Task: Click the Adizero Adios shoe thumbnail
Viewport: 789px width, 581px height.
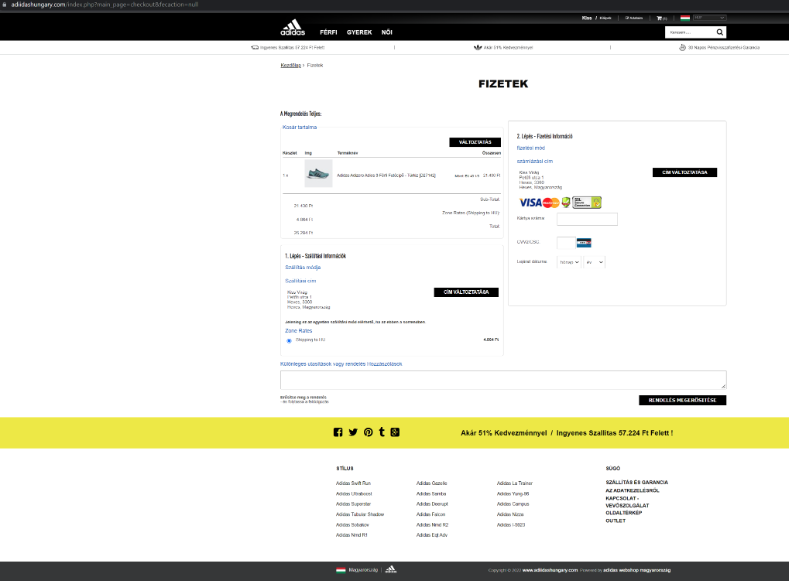Action: (318, 174)
